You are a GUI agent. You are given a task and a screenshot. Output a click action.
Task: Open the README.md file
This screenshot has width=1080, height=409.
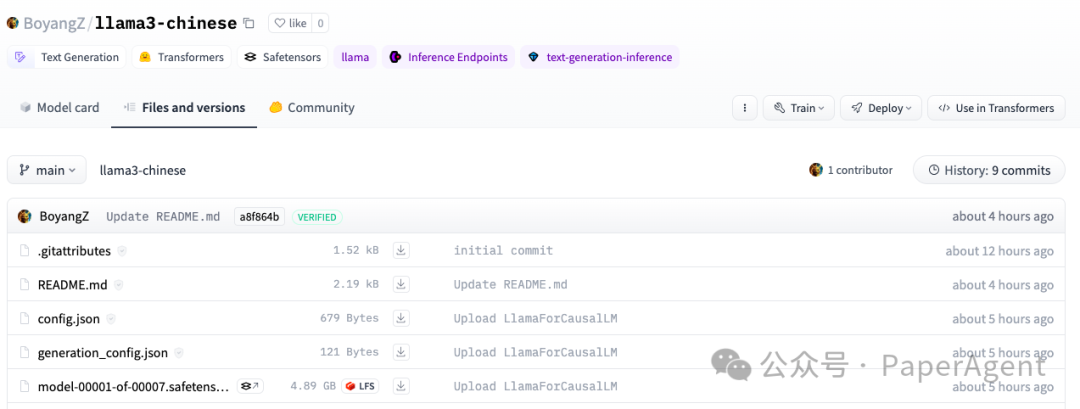click(x=72, y=284)
